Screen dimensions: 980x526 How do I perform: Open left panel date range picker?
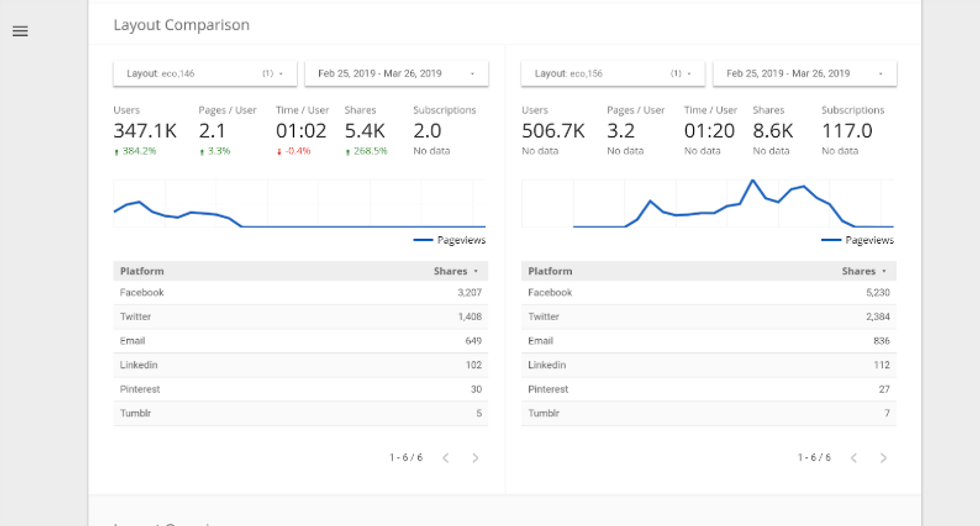(396, 73)
